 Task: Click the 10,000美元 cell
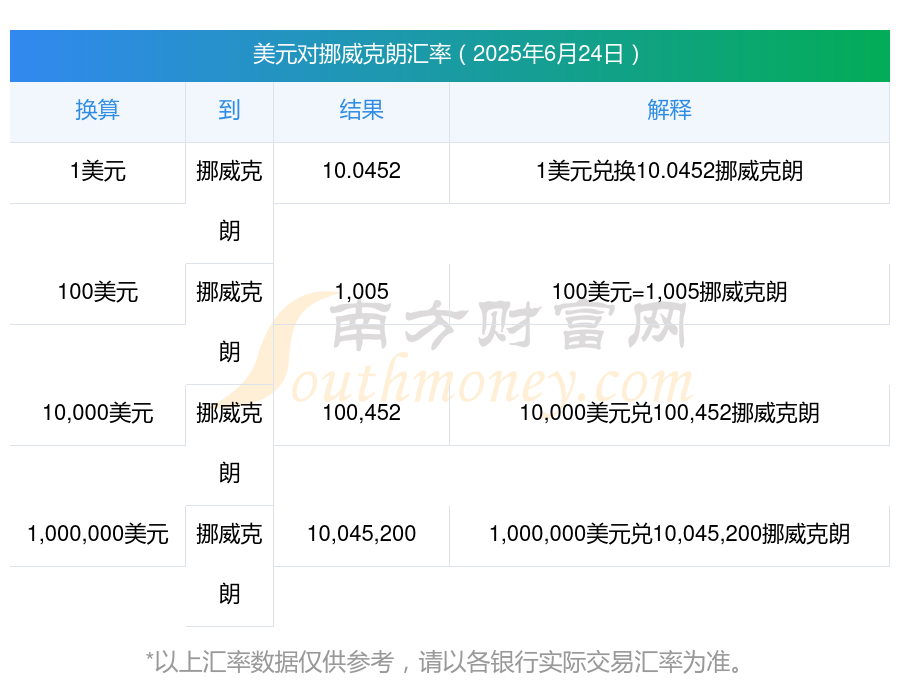(98, 413)
